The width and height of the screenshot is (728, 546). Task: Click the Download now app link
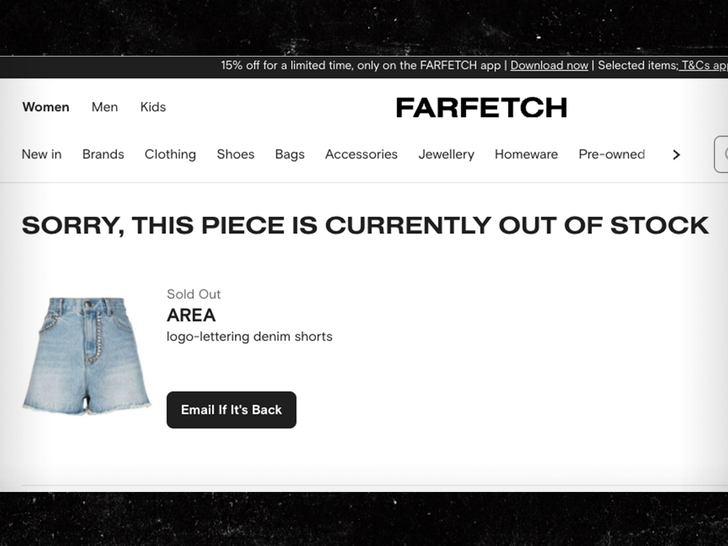[549, 66]
